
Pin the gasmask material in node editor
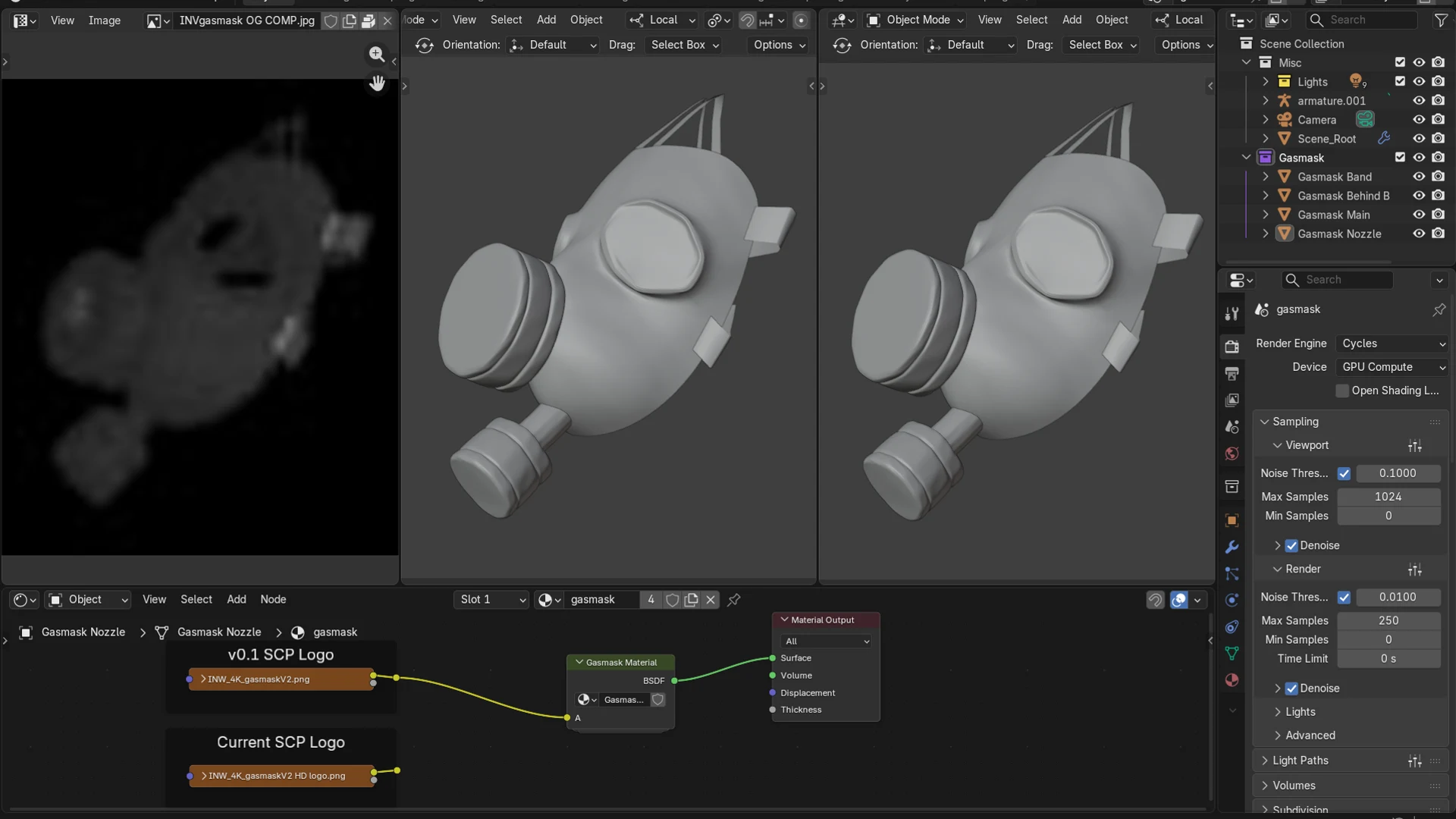pos(733,600)
